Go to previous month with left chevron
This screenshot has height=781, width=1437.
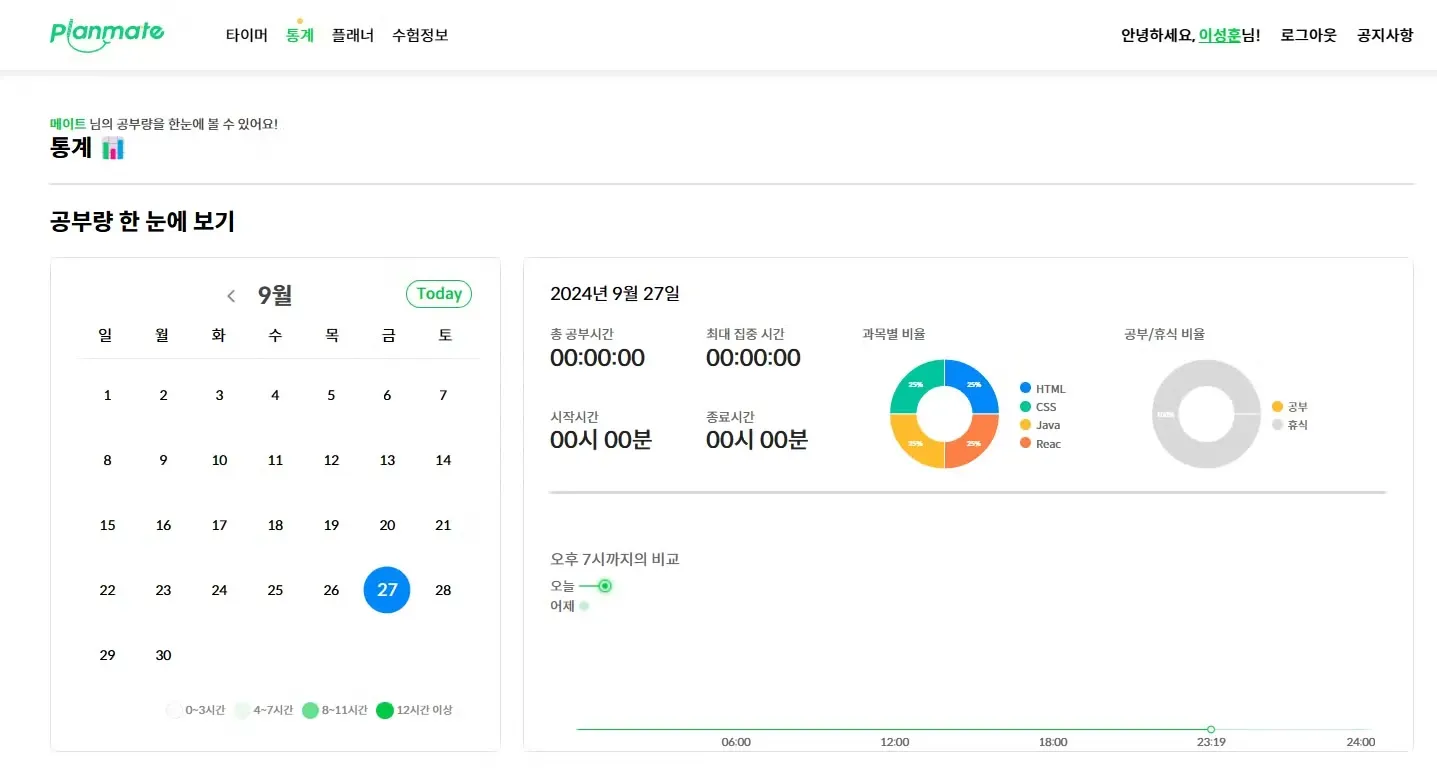point(231,295)
